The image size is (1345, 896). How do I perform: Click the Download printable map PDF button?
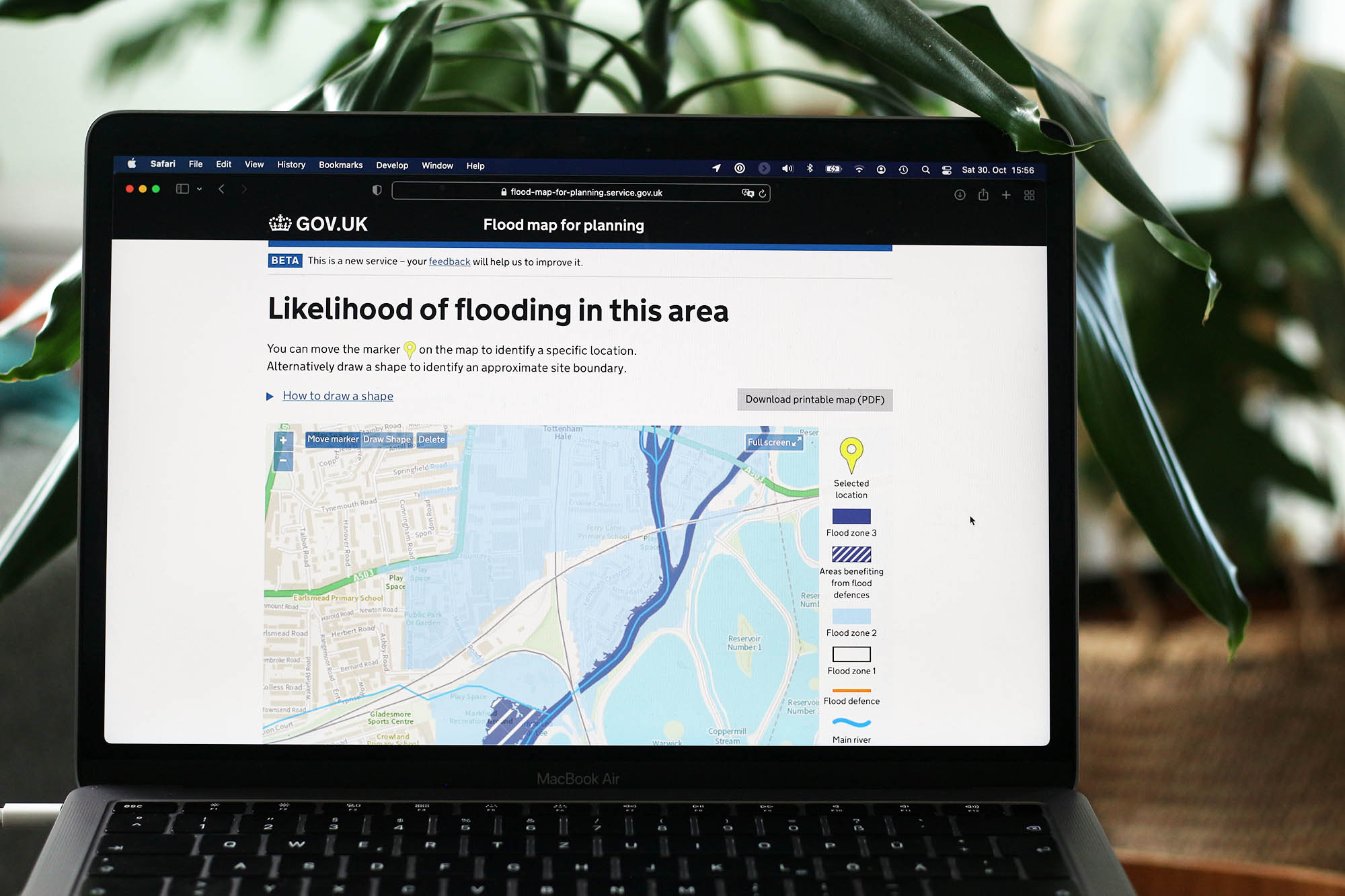pyautogui.click(x=814, y=400)
